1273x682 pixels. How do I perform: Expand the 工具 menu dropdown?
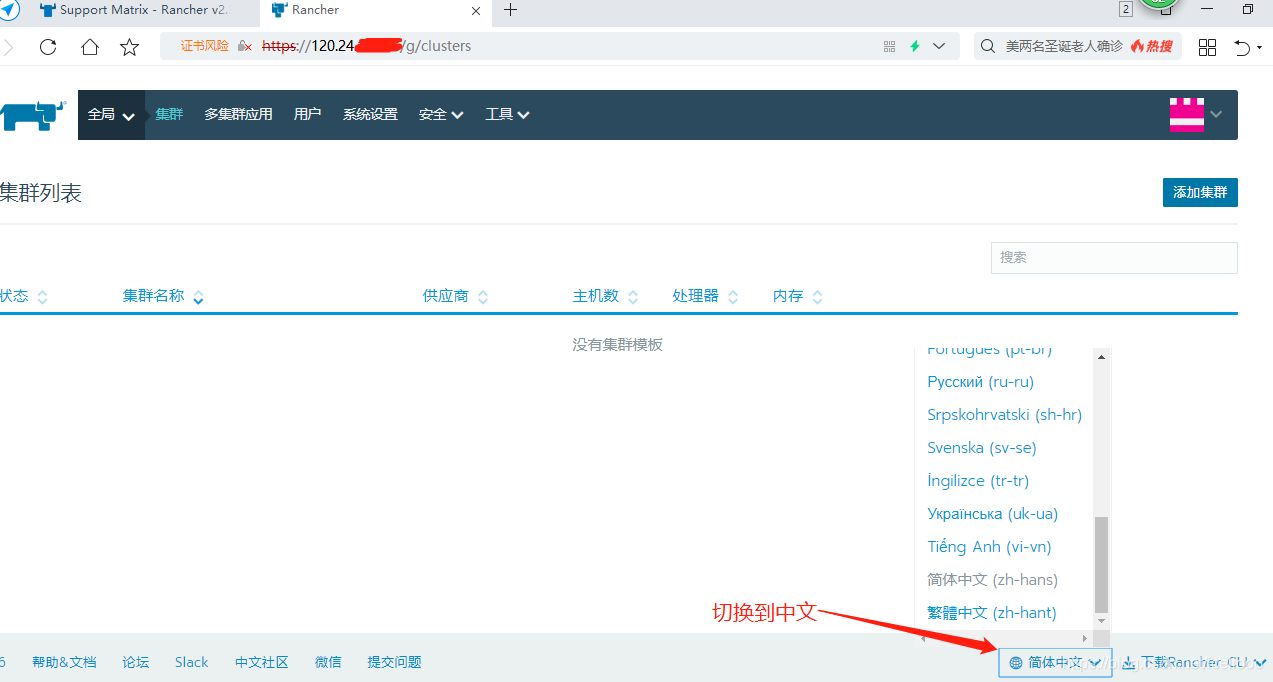pyautogui.click(x=506, y=114)
